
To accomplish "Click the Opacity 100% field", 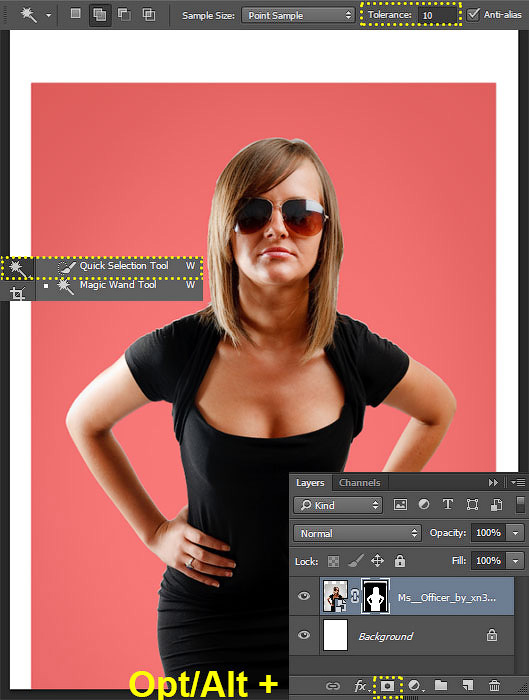I will point(488,533).
